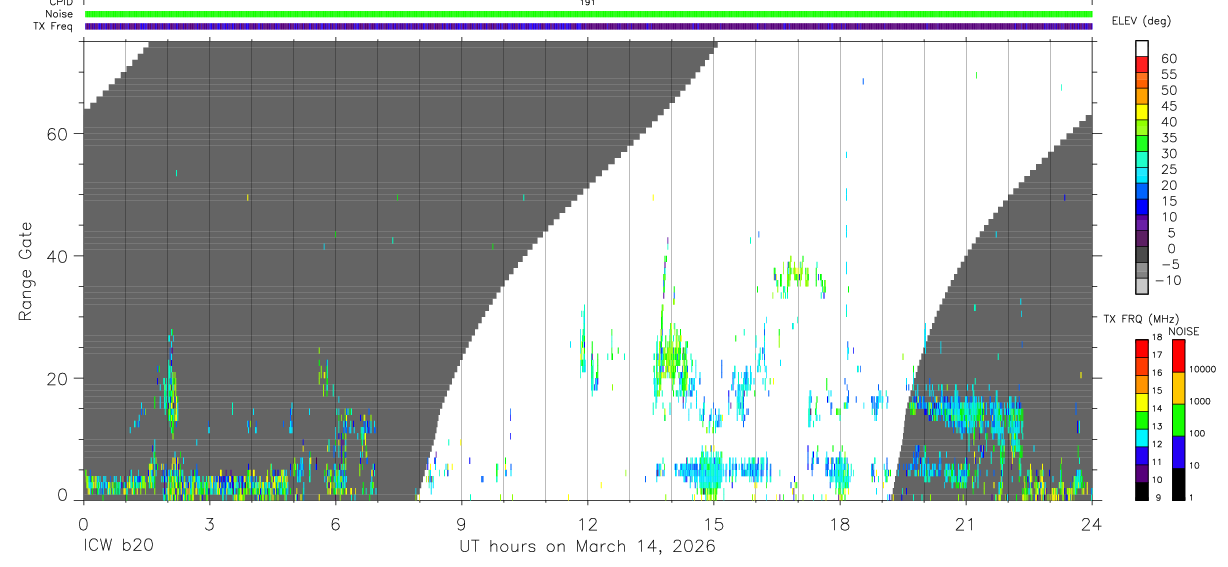Click the 1000 label on the NOISE legend
1228x567 pixels.
pos(1200,401)
